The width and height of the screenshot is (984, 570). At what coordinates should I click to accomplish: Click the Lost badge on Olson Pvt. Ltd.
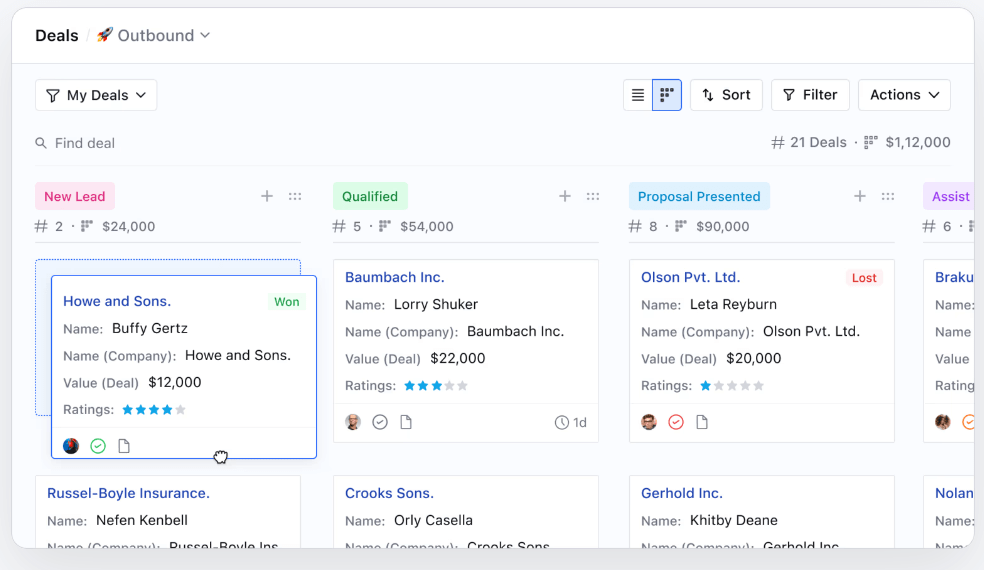[x=864, y=278]
